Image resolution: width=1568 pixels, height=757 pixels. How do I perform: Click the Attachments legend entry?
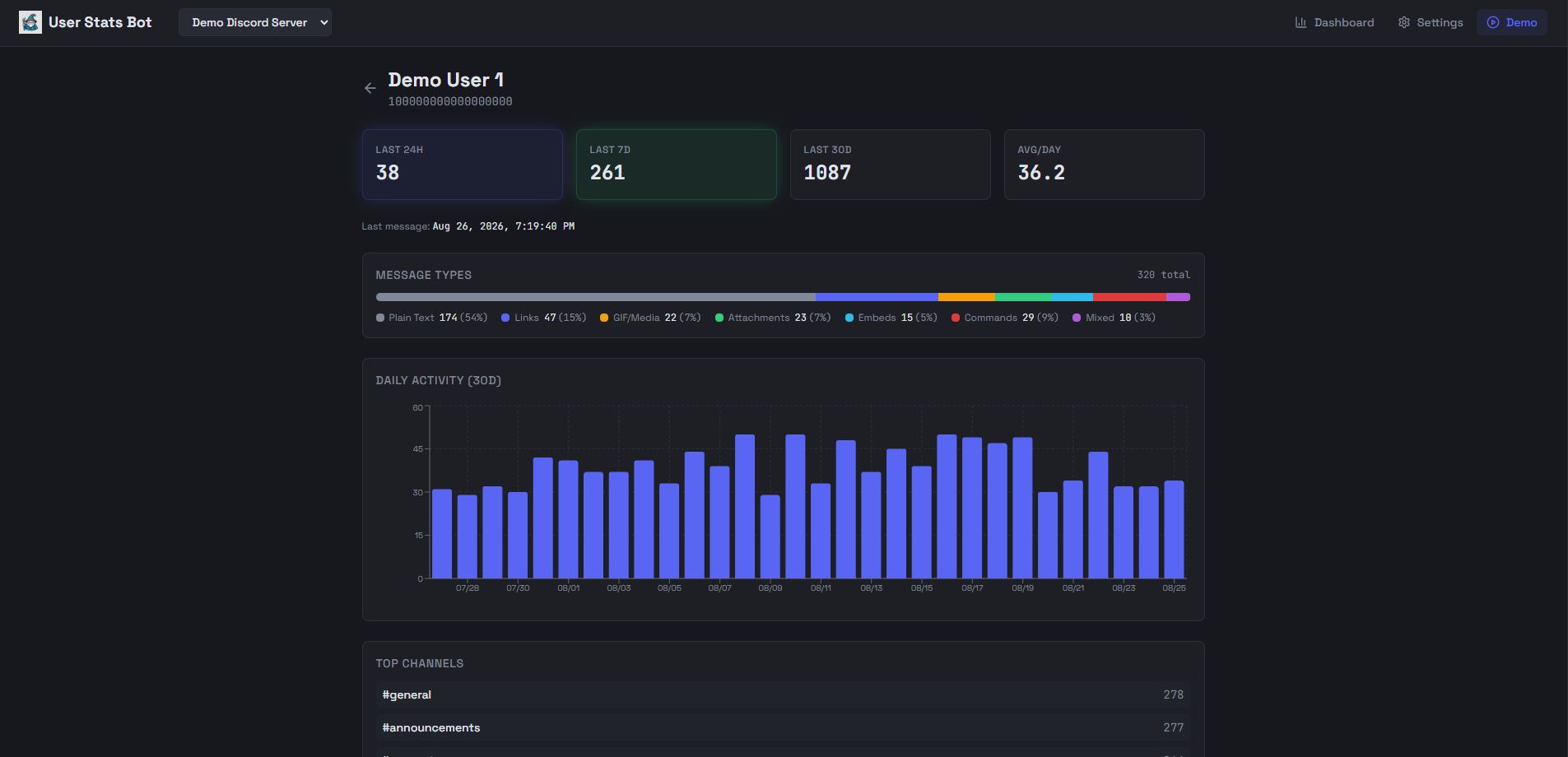(x=773, y=318)
